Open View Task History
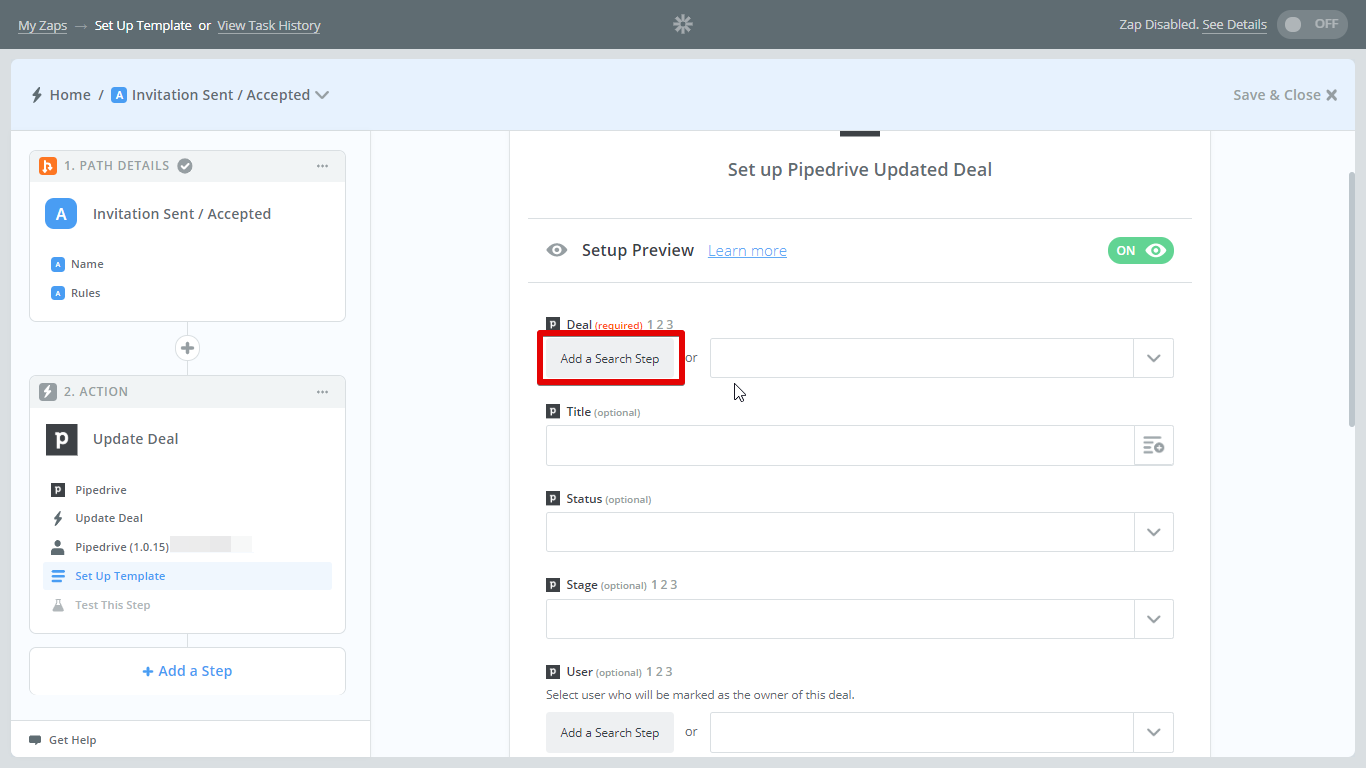1366x768 pixels. (x=269, y=25)
